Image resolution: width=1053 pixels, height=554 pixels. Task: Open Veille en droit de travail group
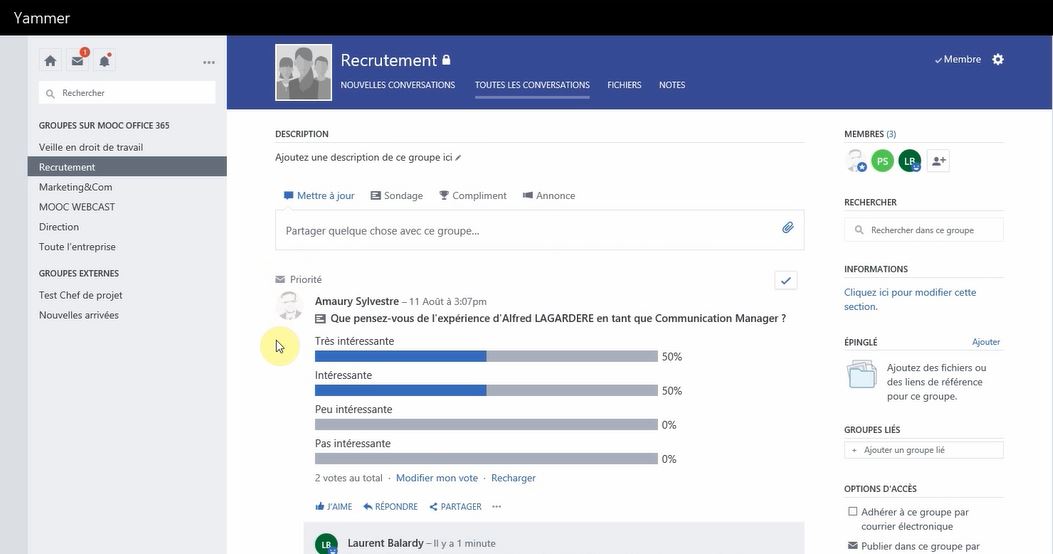pos(91,147)
